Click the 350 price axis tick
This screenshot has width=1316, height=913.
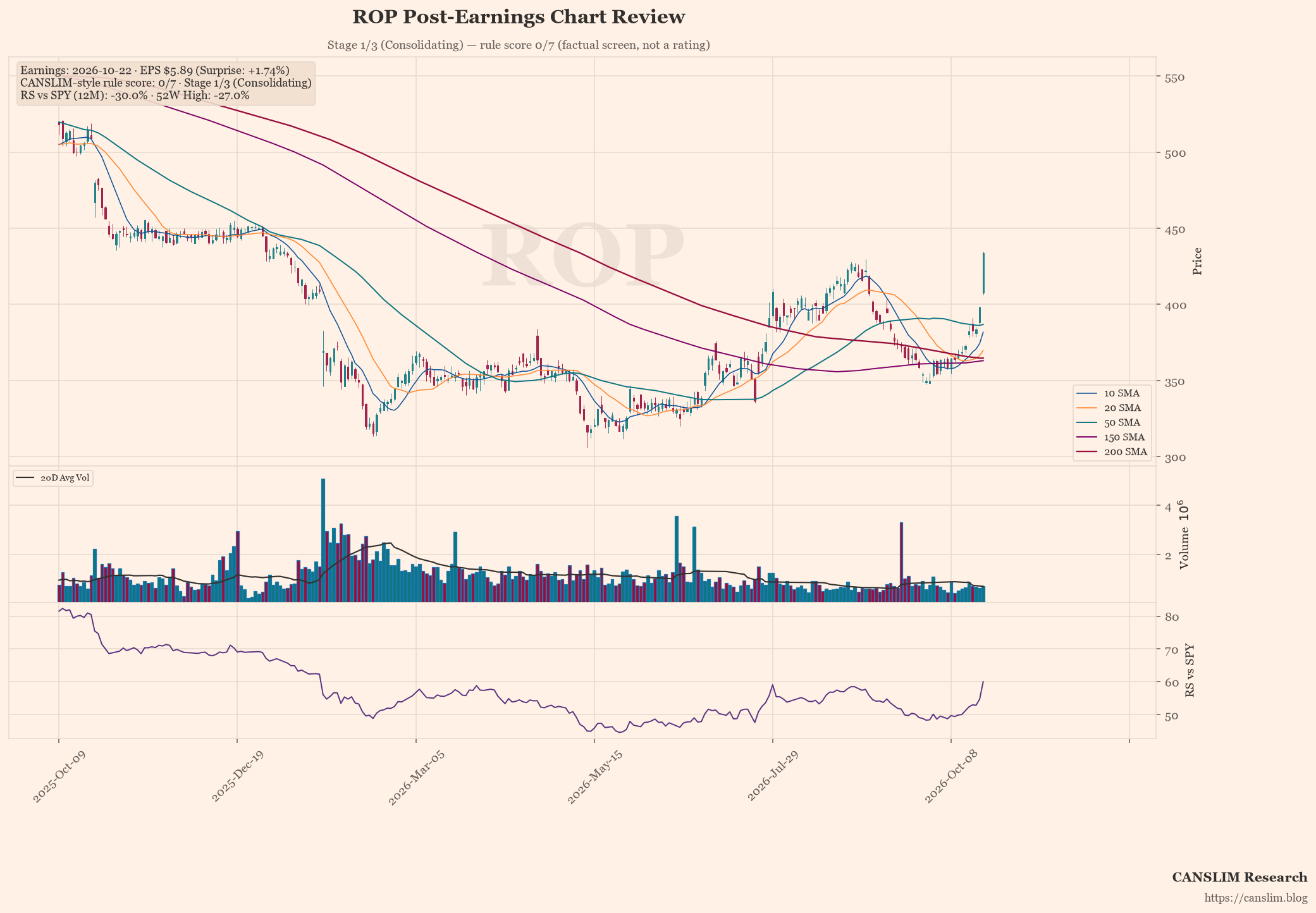(x=1174, y=382)
